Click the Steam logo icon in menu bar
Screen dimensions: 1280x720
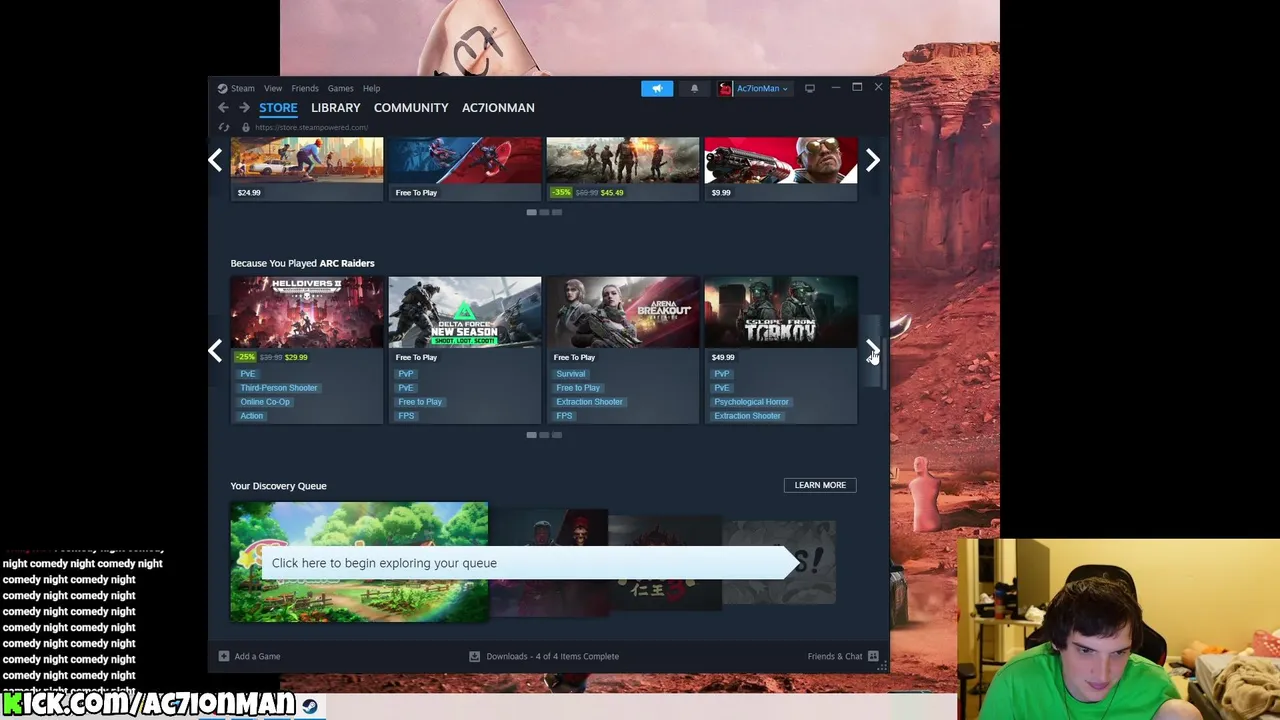pyautogui.click(x=222, y=88)
